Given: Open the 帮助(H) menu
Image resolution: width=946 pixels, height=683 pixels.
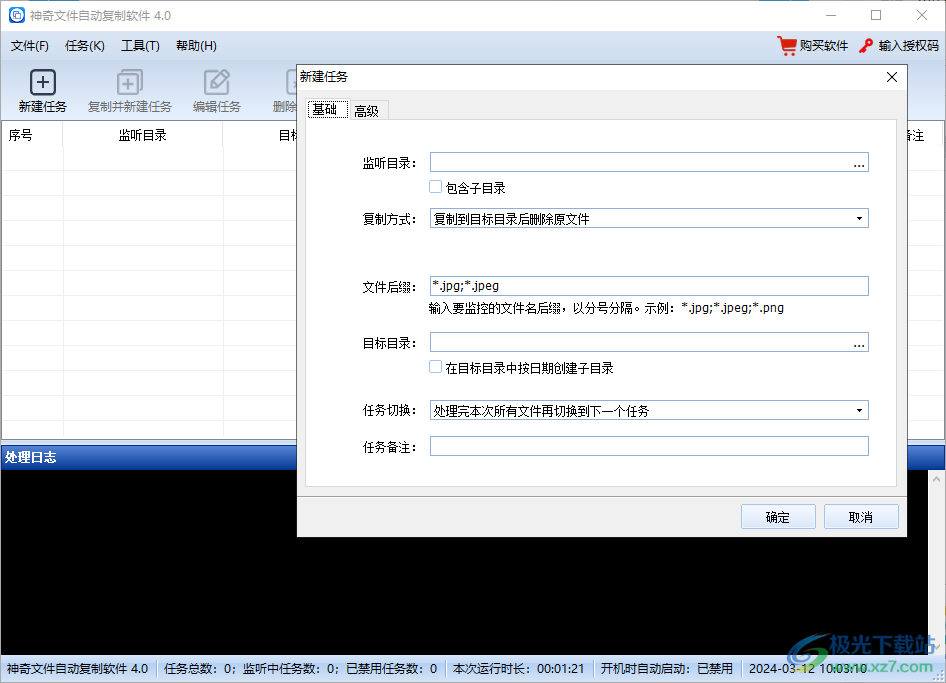Looking at the screenshot, I should point(196,46).
